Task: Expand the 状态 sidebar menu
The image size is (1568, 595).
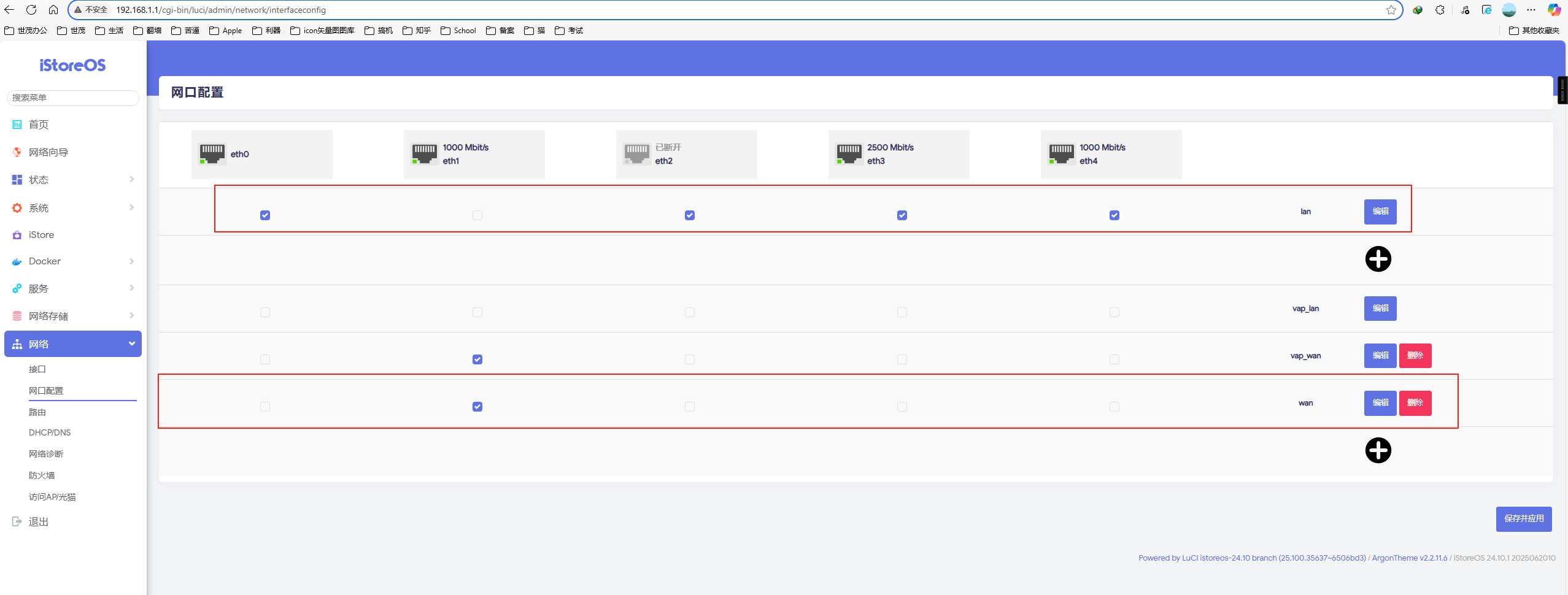Action: pyautogui.click(x=73, y=180)
